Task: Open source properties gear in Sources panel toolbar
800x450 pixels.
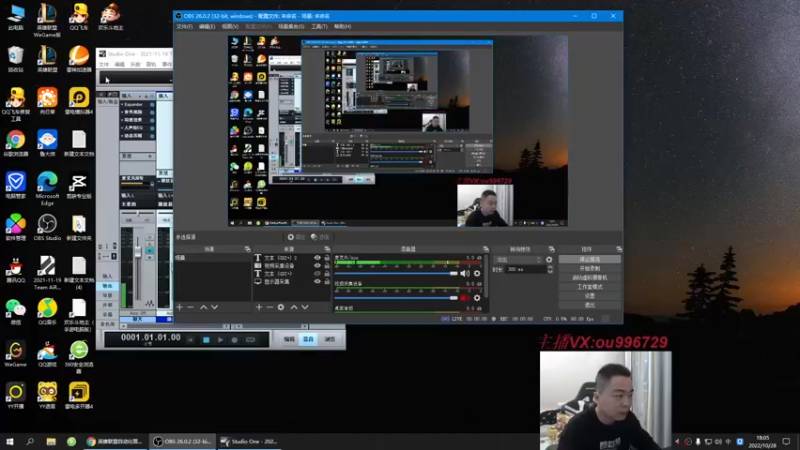Action: coord(281,307)
